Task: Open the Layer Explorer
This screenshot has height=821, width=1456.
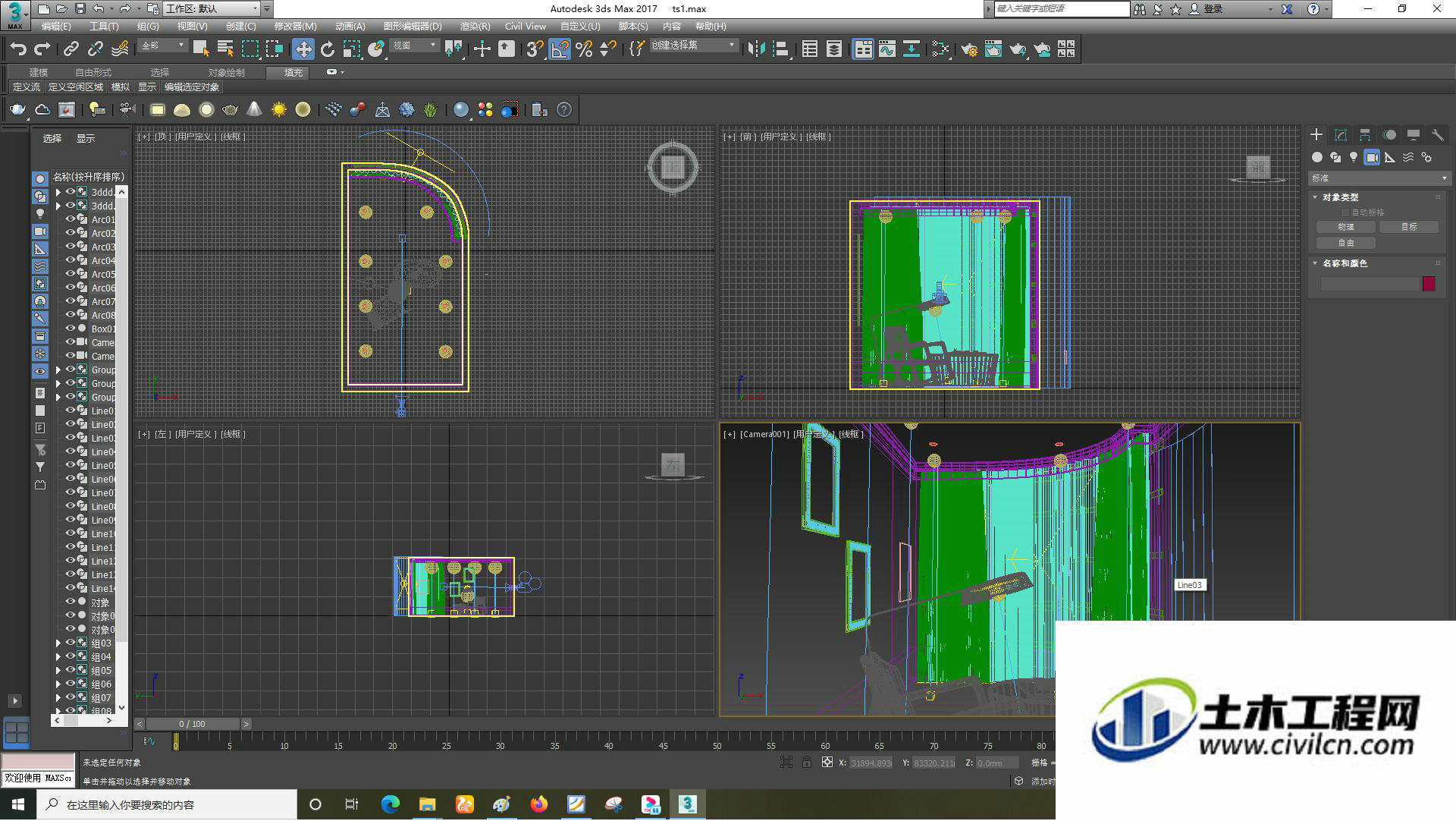Action: 834,49
